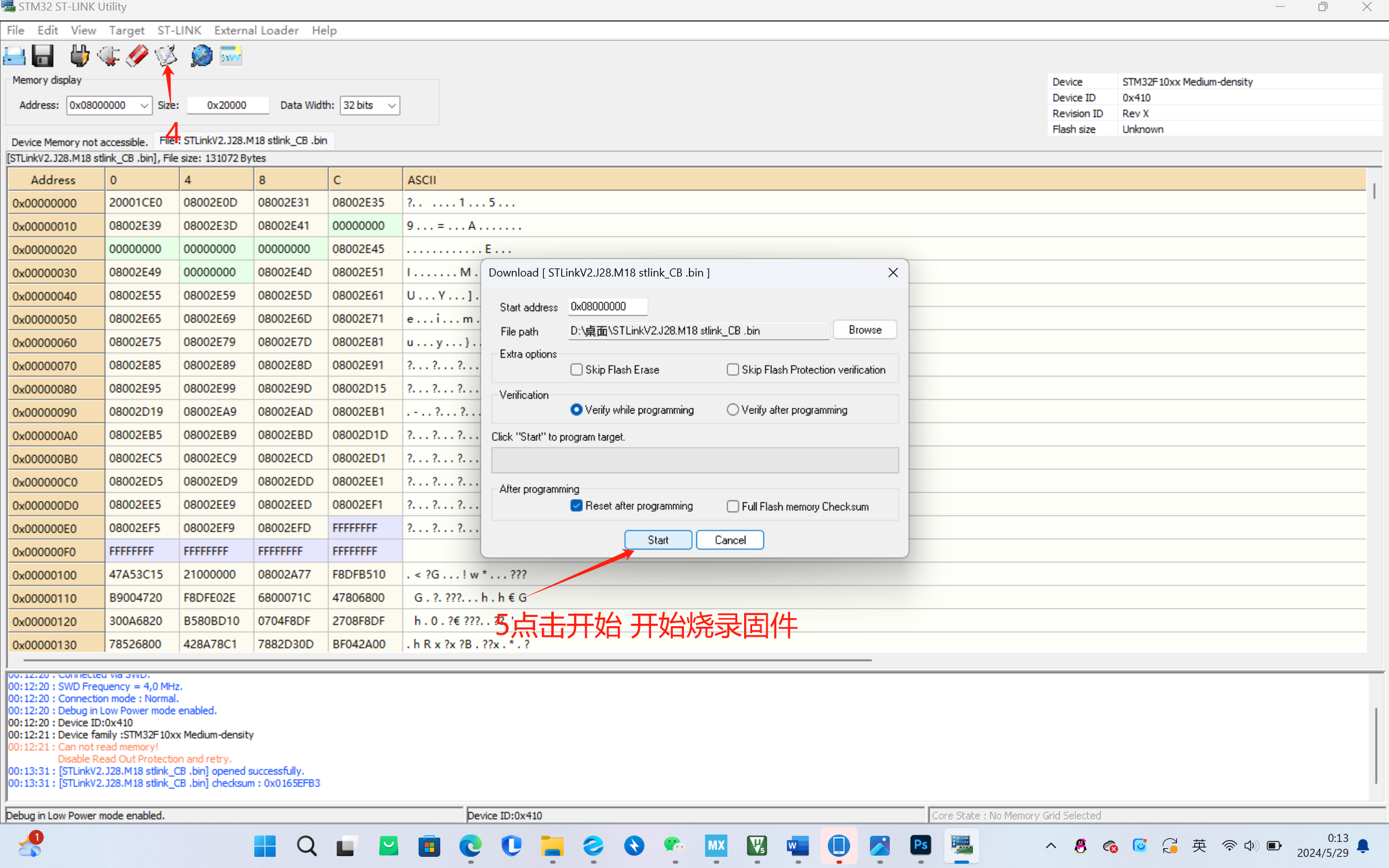
Task: Open the Help menu
Action: click(324, 30)
